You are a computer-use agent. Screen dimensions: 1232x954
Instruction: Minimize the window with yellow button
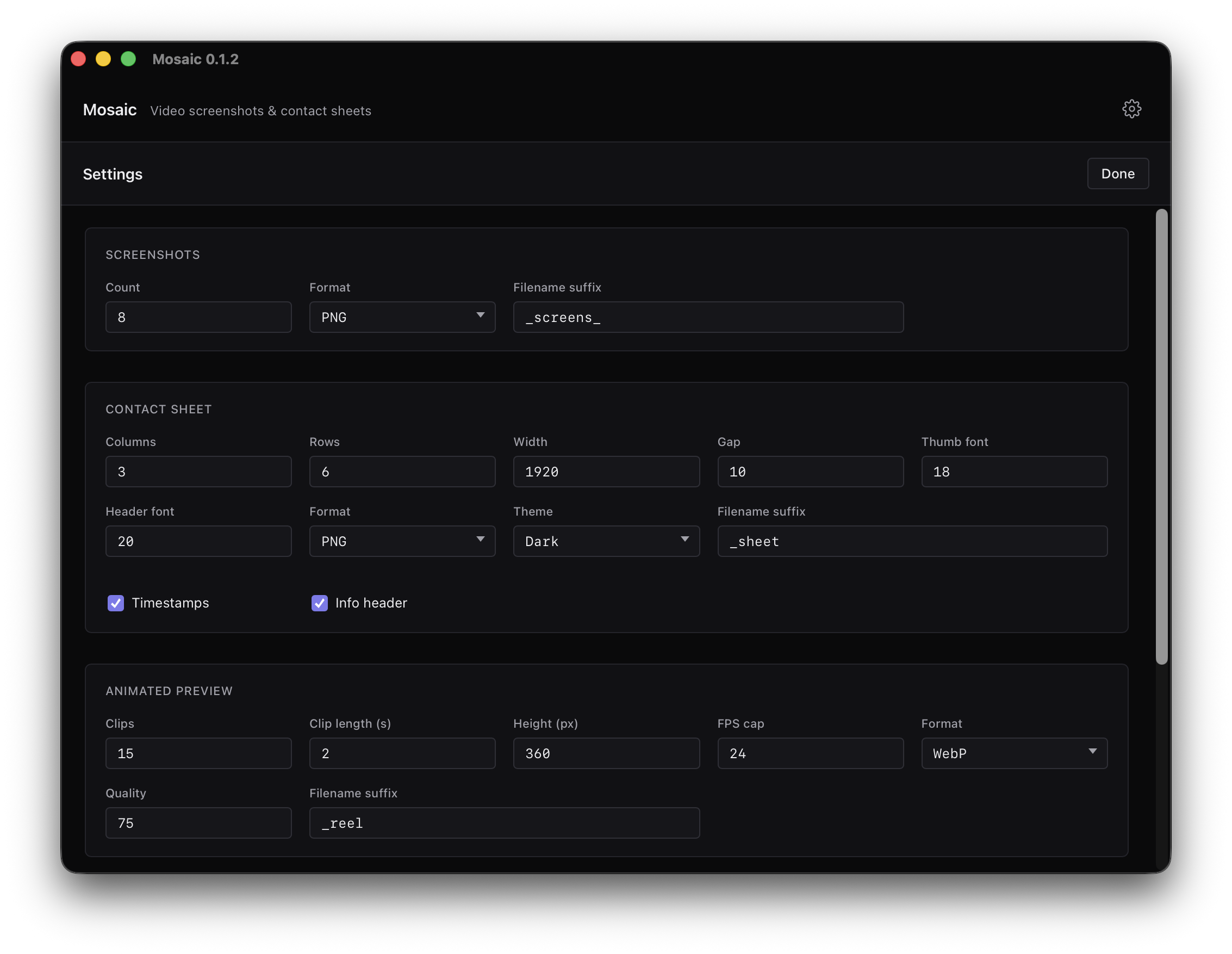point(103,59)
